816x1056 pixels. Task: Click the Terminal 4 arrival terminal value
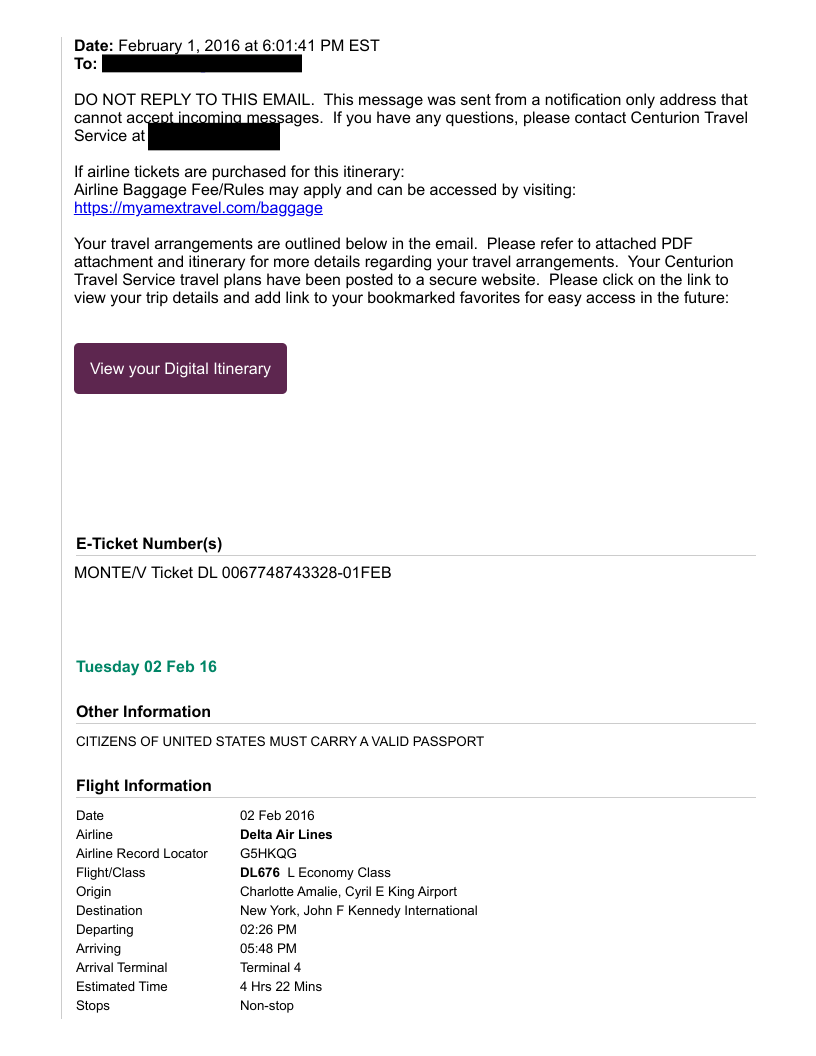pos(270,967)
